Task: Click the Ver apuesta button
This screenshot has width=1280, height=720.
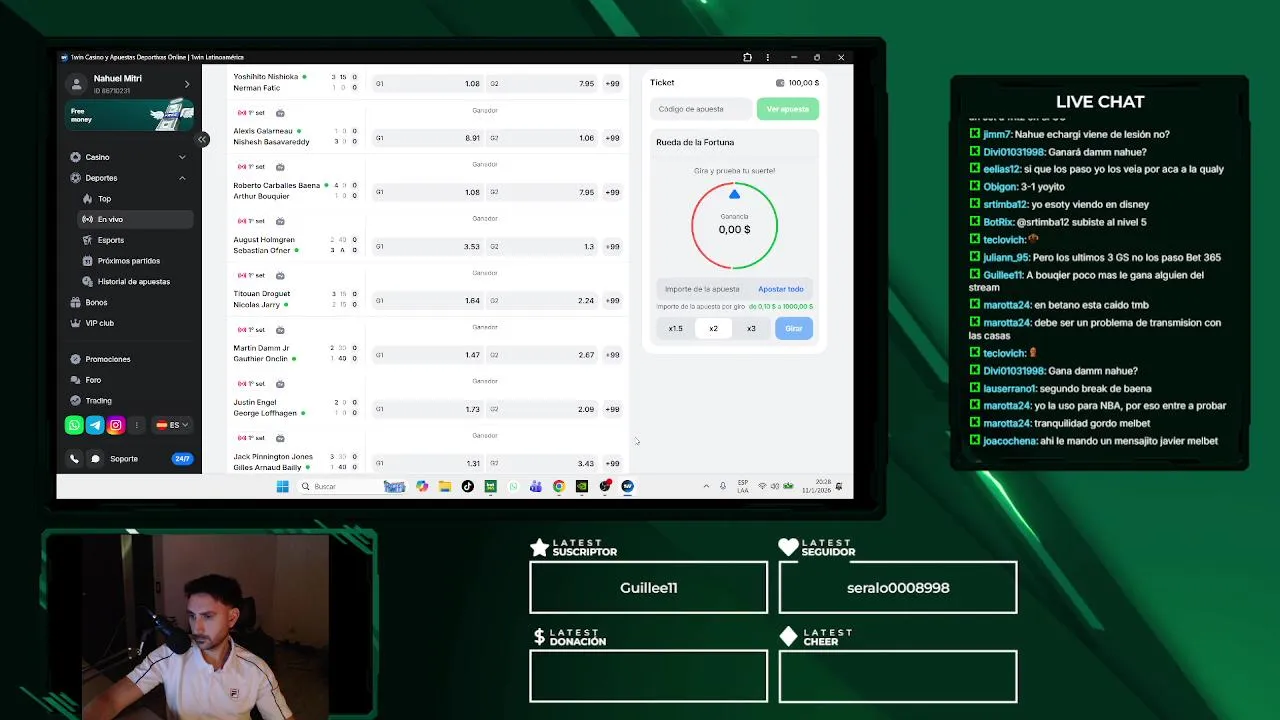Action: pos(788,109)
